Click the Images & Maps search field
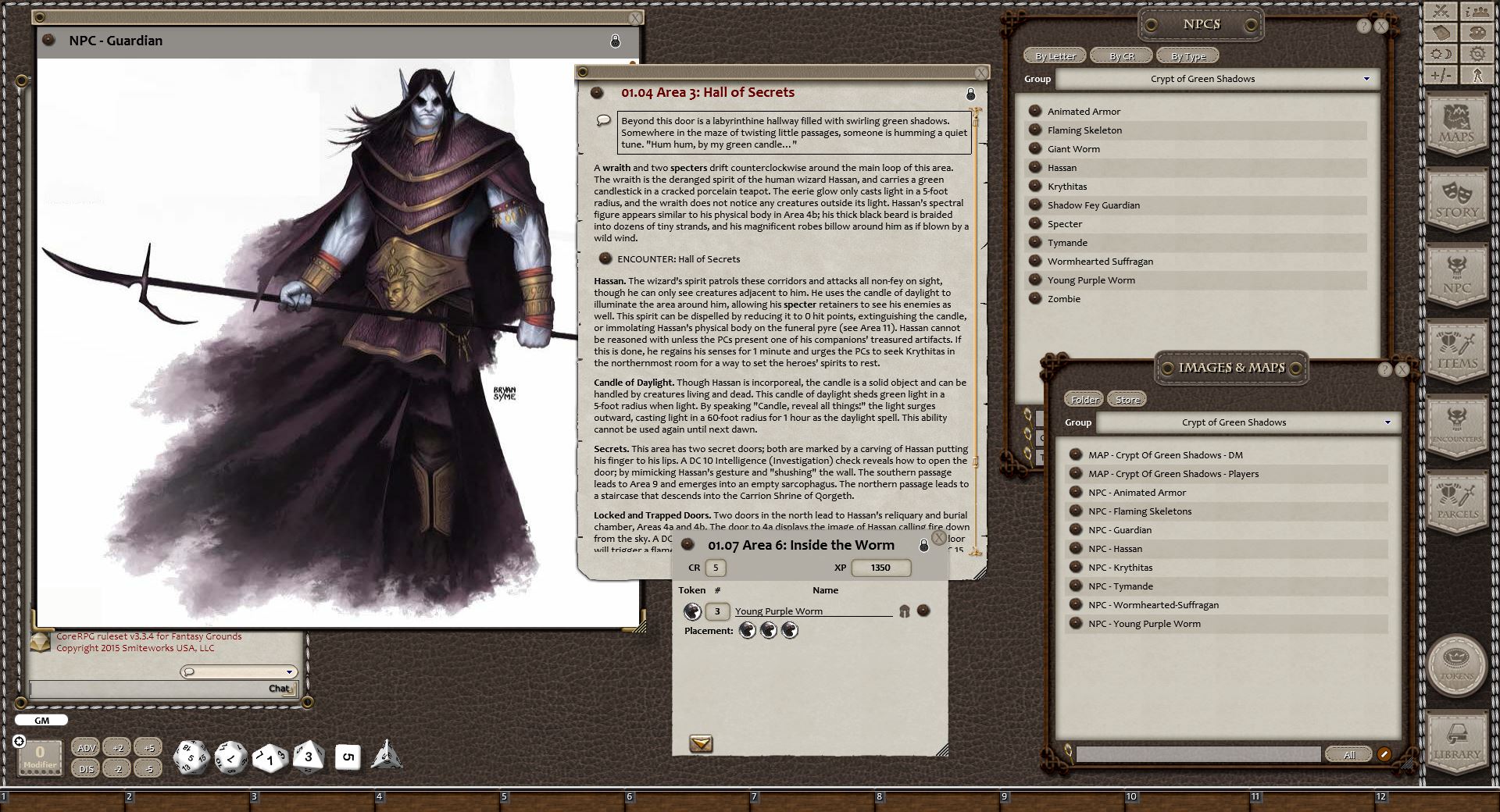The height and width of the screenshot is (812, 1500). pos(1198,754)
